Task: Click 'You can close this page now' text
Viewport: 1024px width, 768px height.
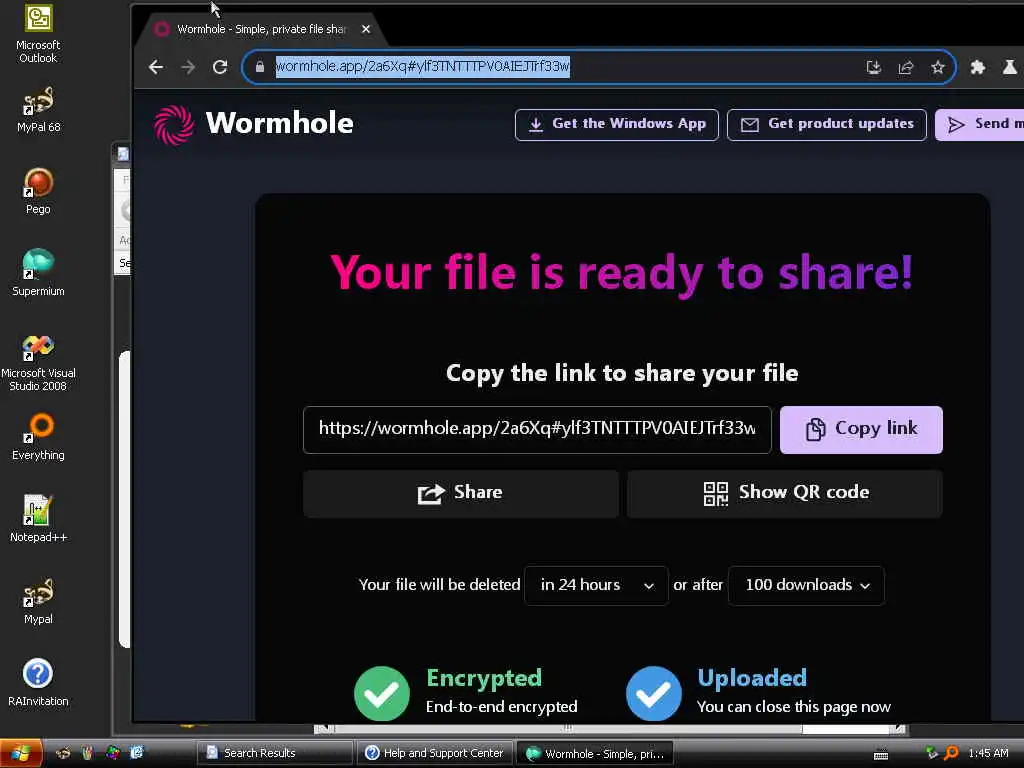Action: coord(793,707)
